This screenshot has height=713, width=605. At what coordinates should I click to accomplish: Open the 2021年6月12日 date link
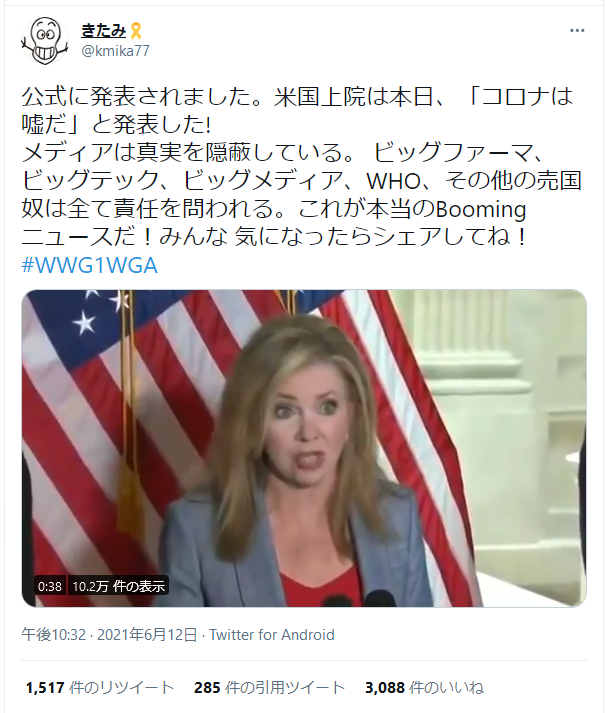[x=147, y=634]
